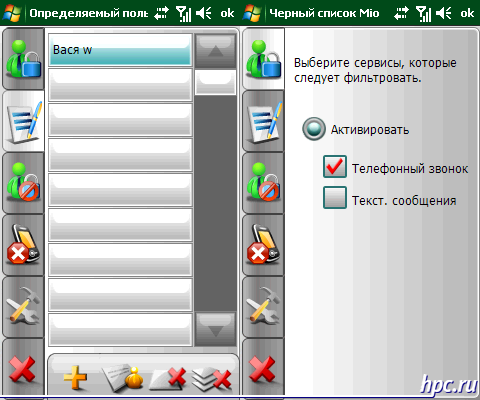Uncheck the Телефонный звонок checkbox
Screen dimensions: 480x400
(334, 167)
